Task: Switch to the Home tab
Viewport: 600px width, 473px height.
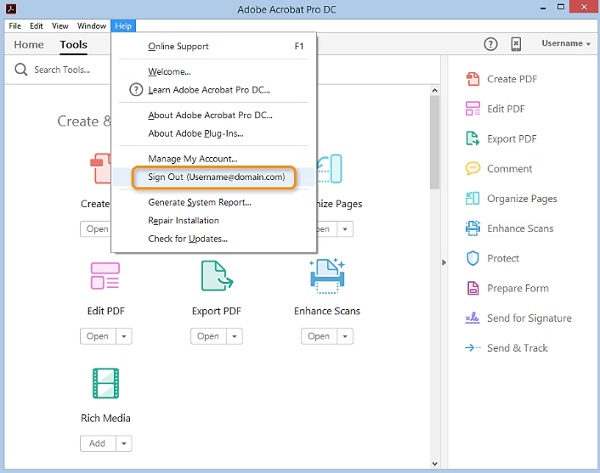Action: (x=29, y=45)
